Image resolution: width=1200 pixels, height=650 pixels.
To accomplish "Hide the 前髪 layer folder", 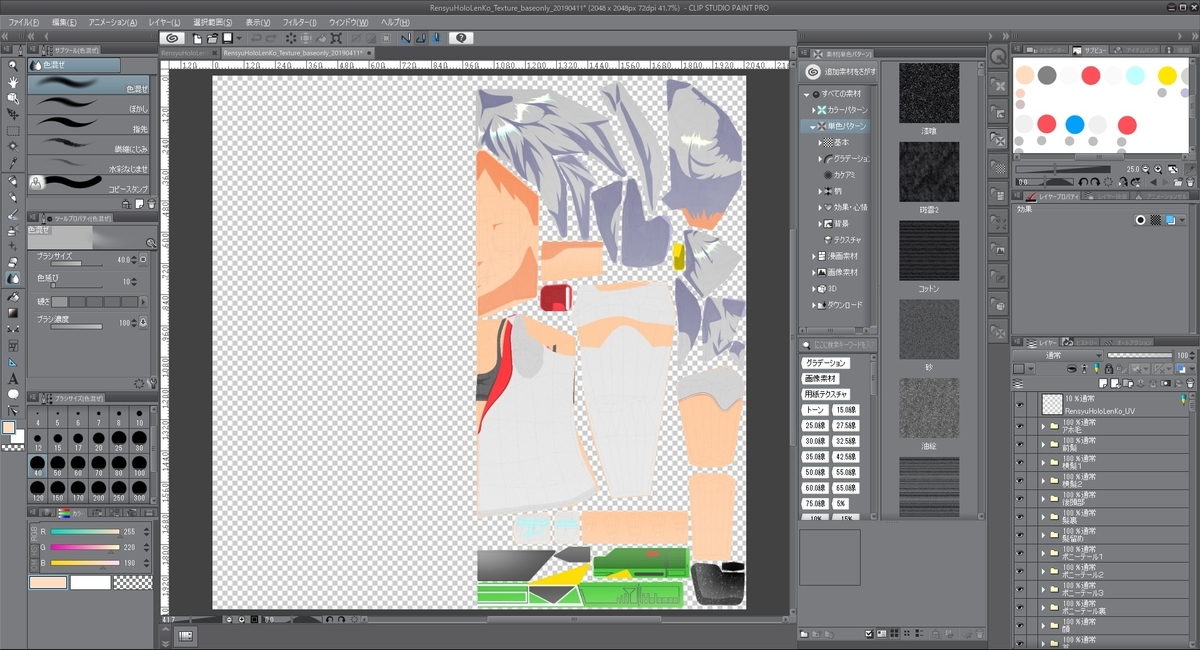I will coord(1020,444).
